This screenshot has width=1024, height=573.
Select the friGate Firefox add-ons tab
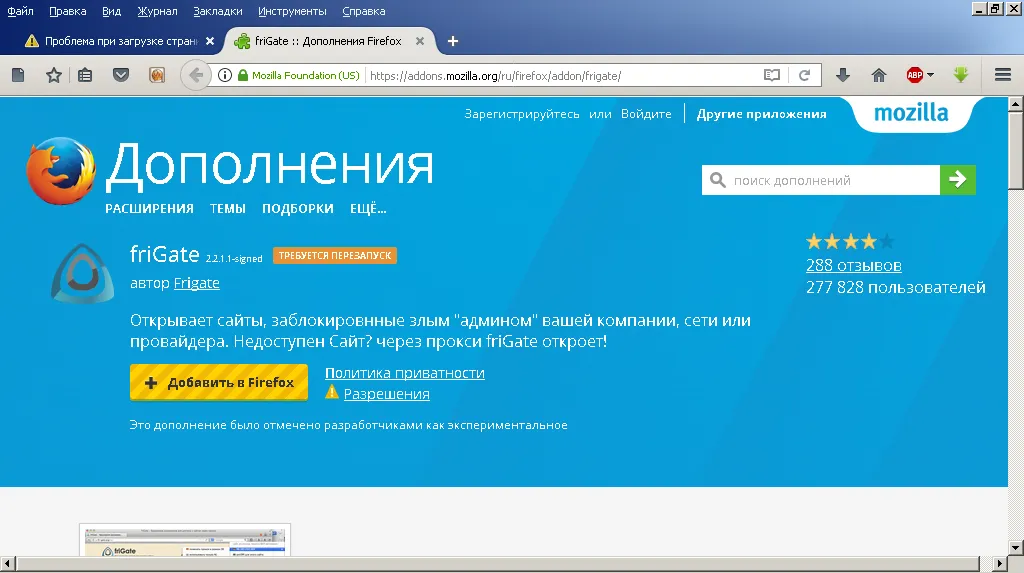coord(329,41)
